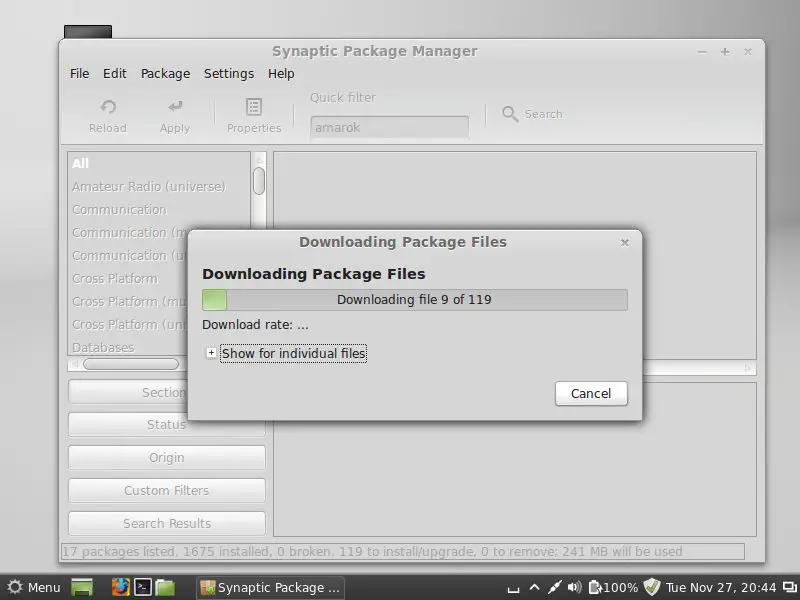Click the workspace icon right of the clock
800x600 pixels.
[x=790, y=587]
